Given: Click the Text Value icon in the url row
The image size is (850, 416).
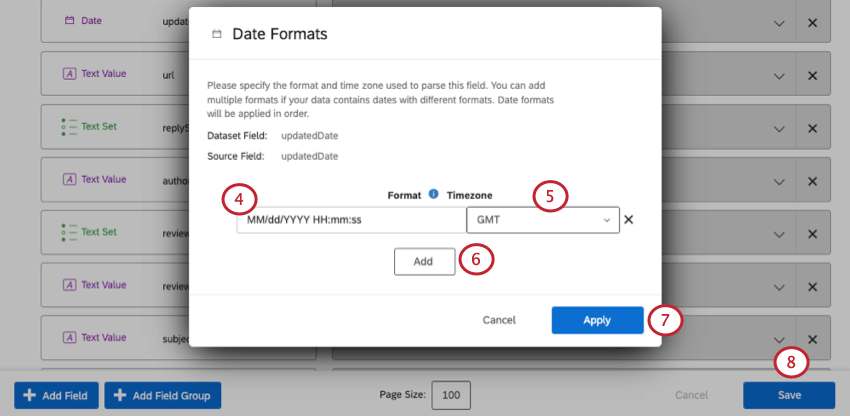Looking at the screenshot, I should tap(69, 75).
